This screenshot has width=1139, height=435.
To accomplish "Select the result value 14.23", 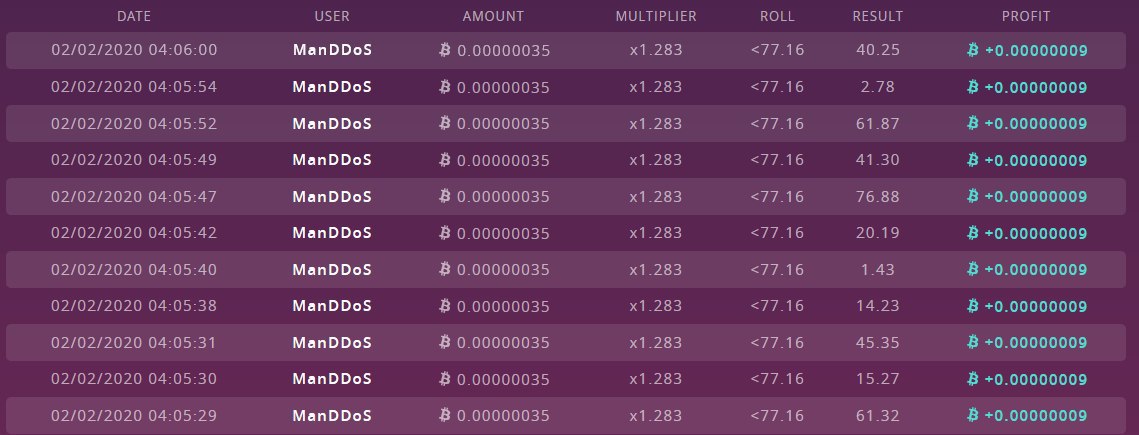I will tap(877, 306).
